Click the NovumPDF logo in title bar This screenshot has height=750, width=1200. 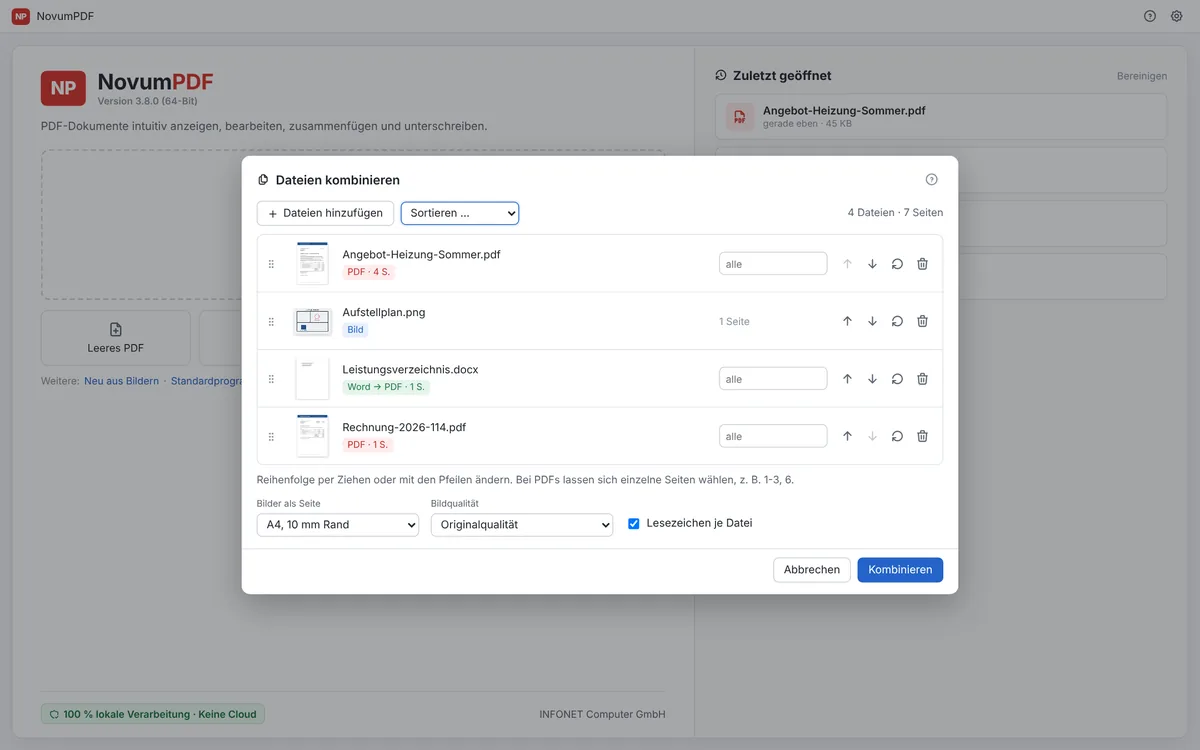pos(20,16)
